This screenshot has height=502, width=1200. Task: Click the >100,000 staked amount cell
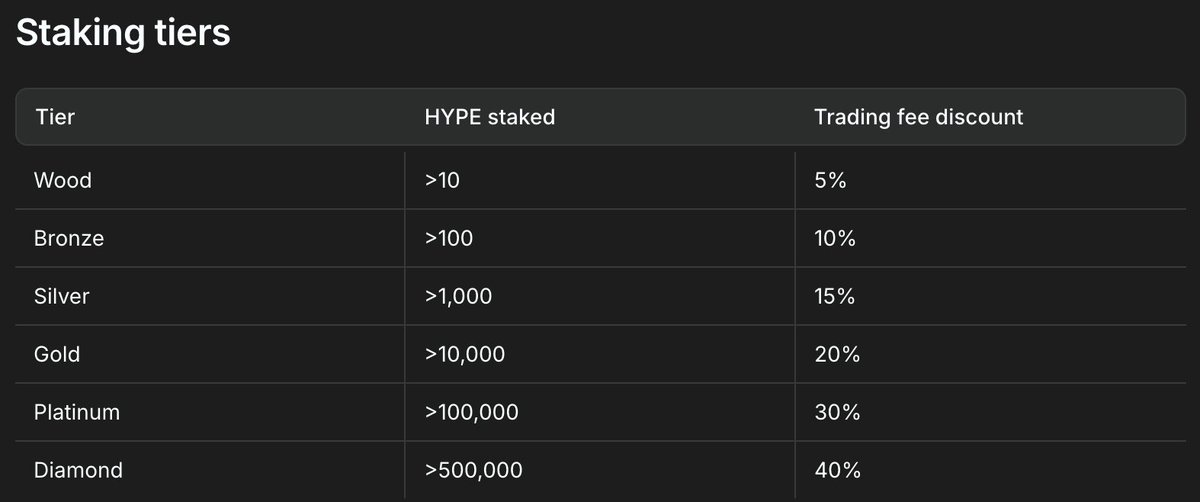471,412
